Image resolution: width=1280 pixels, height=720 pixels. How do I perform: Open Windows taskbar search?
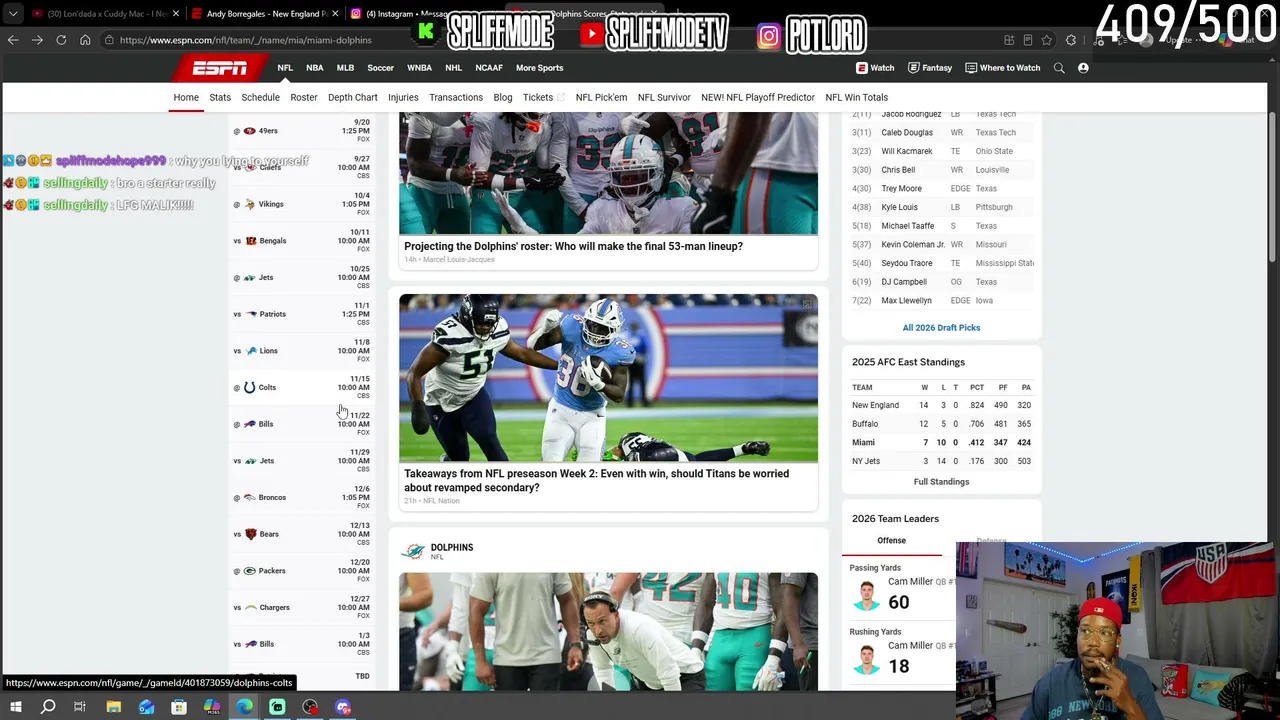click(48, 707)
